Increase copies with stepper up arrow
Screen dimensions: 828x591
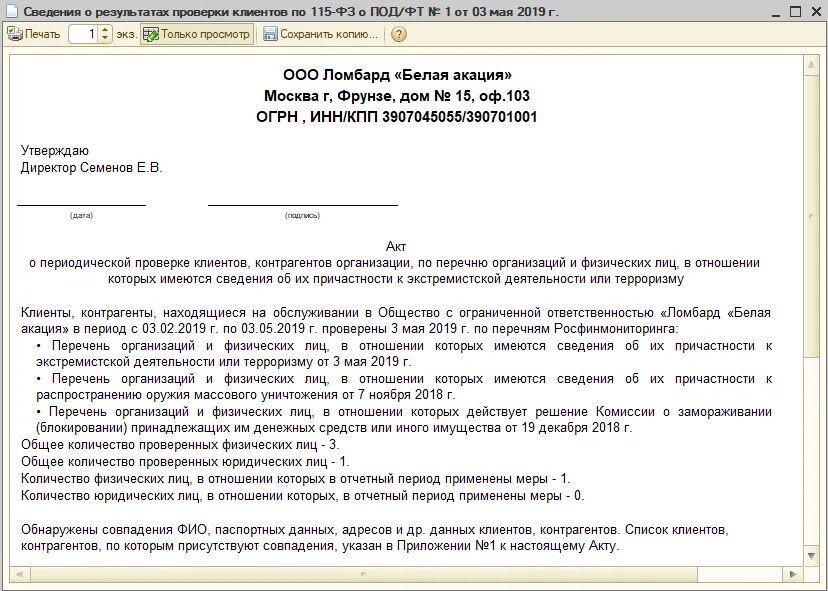coord(105,30)
